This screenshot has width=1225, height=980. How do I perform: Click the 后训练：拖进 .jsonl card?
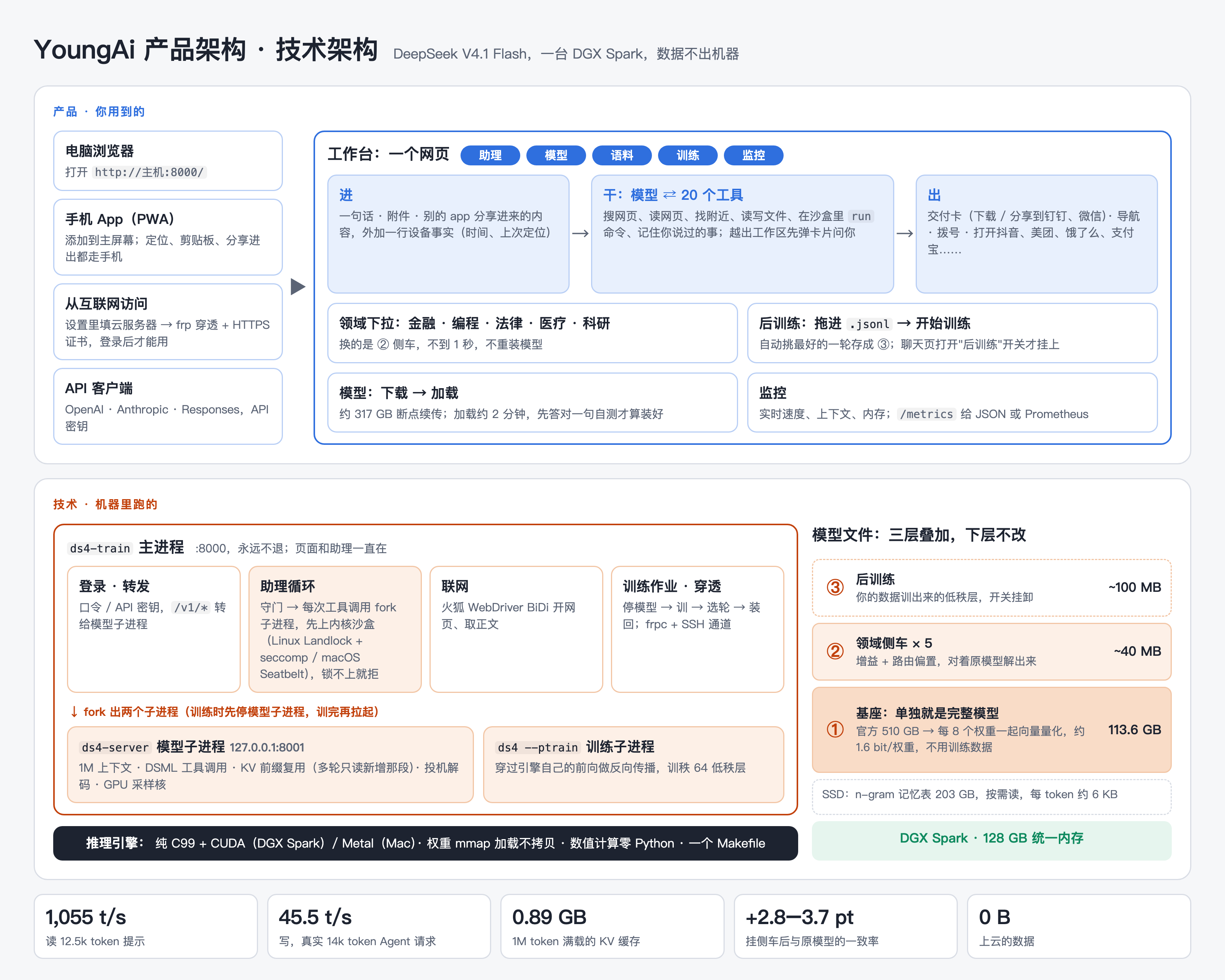(x=952, y=333)
